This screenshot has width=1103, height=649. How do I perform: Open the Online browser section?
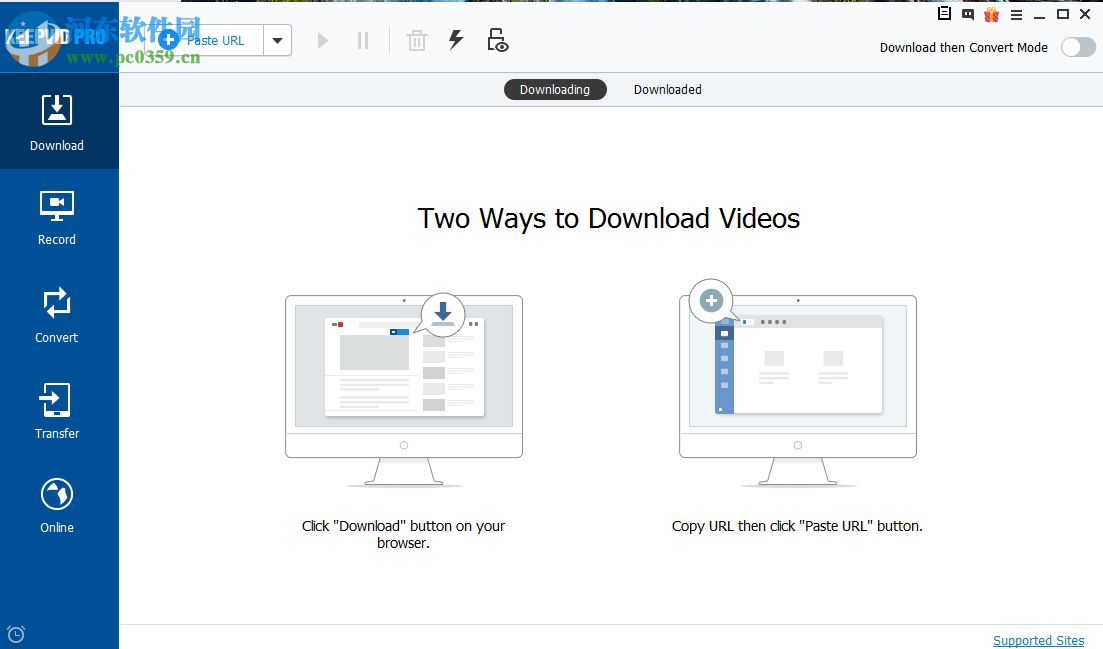57,505
